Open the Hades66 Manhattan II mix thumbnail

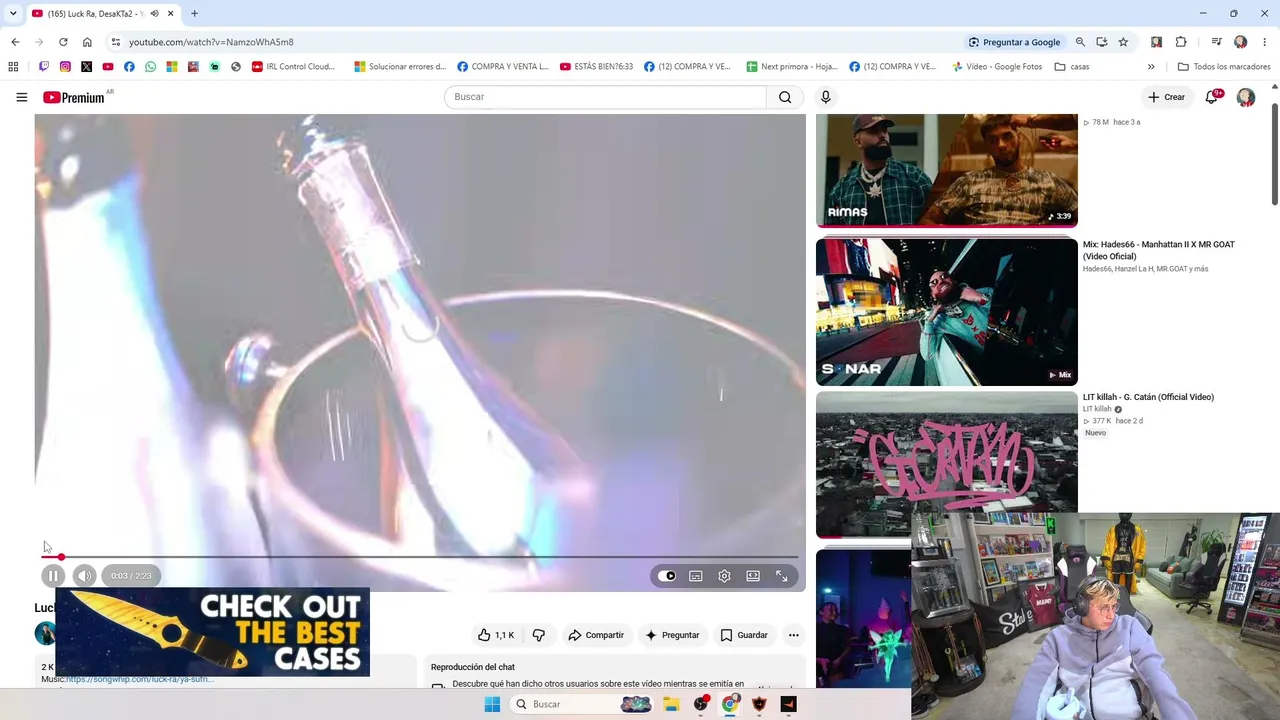click(947, 312)
